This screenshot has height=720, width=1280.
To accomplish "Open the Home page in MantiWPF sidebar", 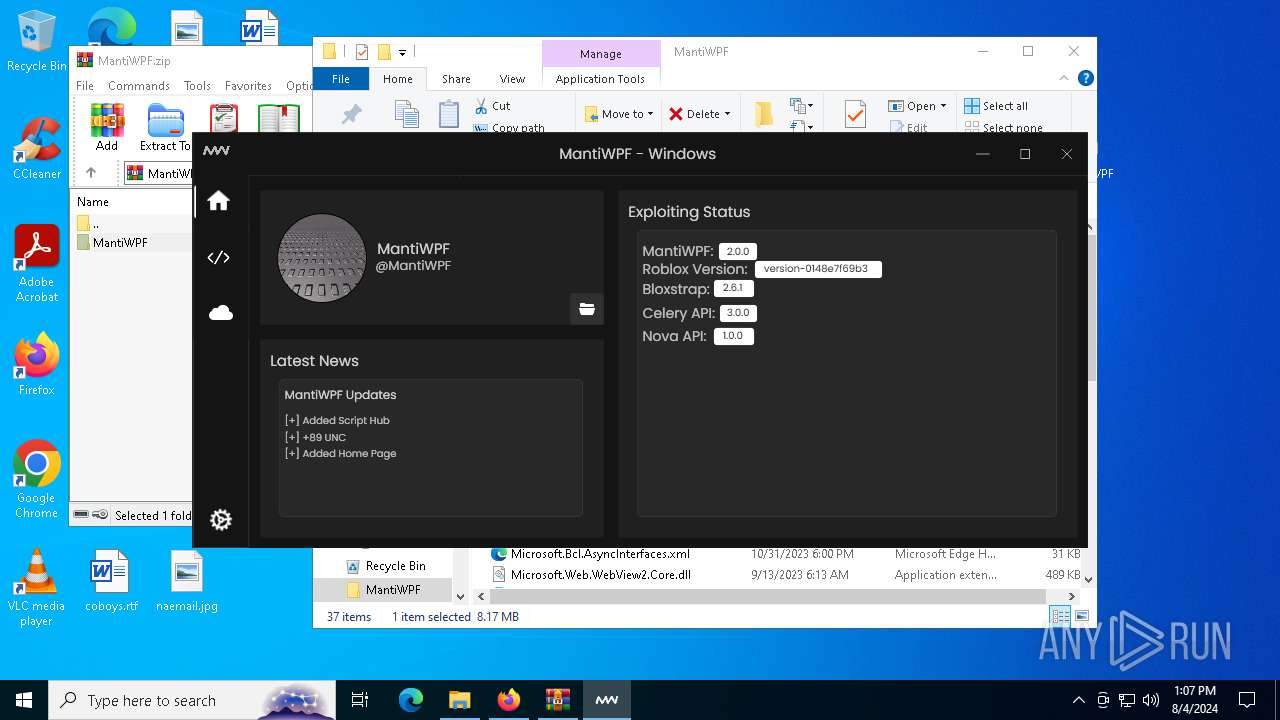I will point(219,201).
